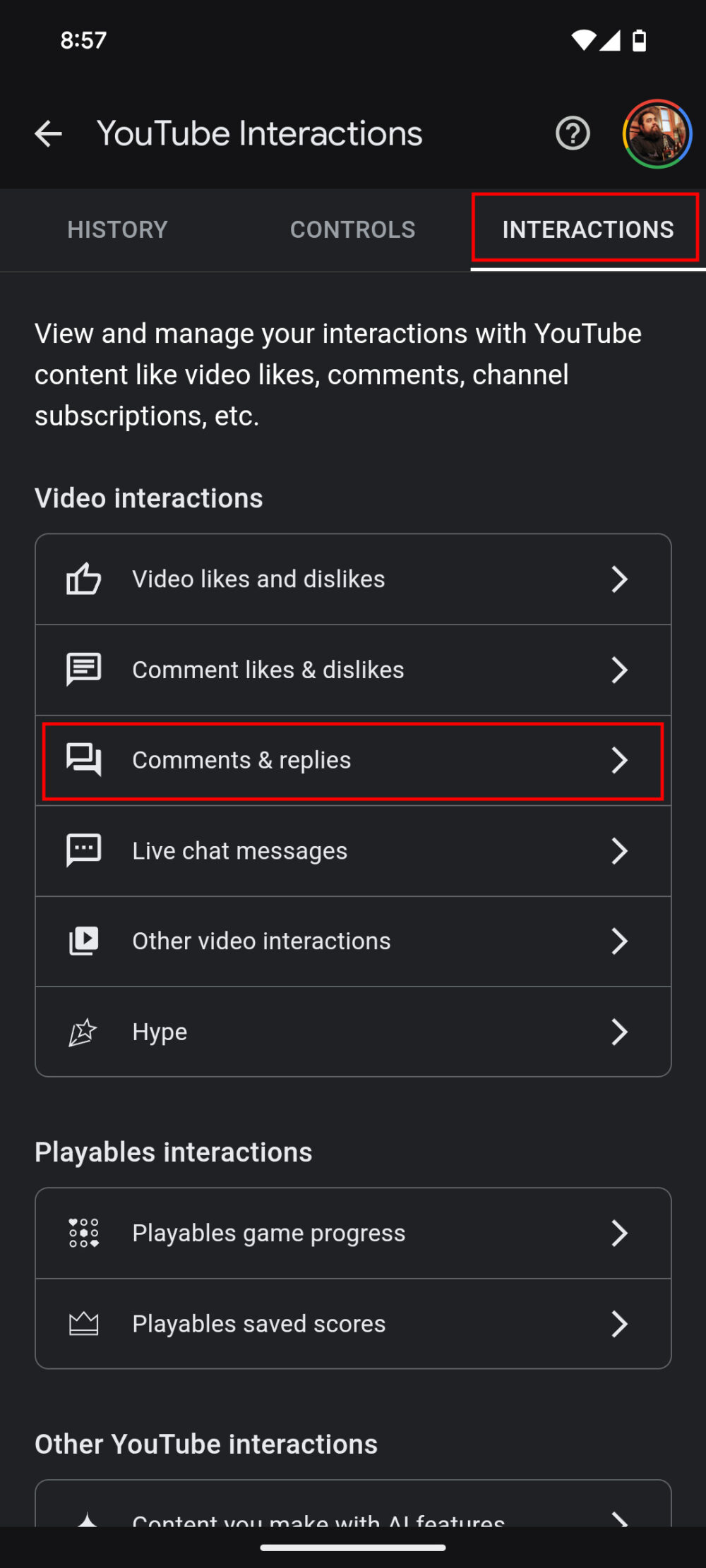Tap the Comment likes & dislikes comment icon
706x1568 pixels.
[x=83, y=669]
